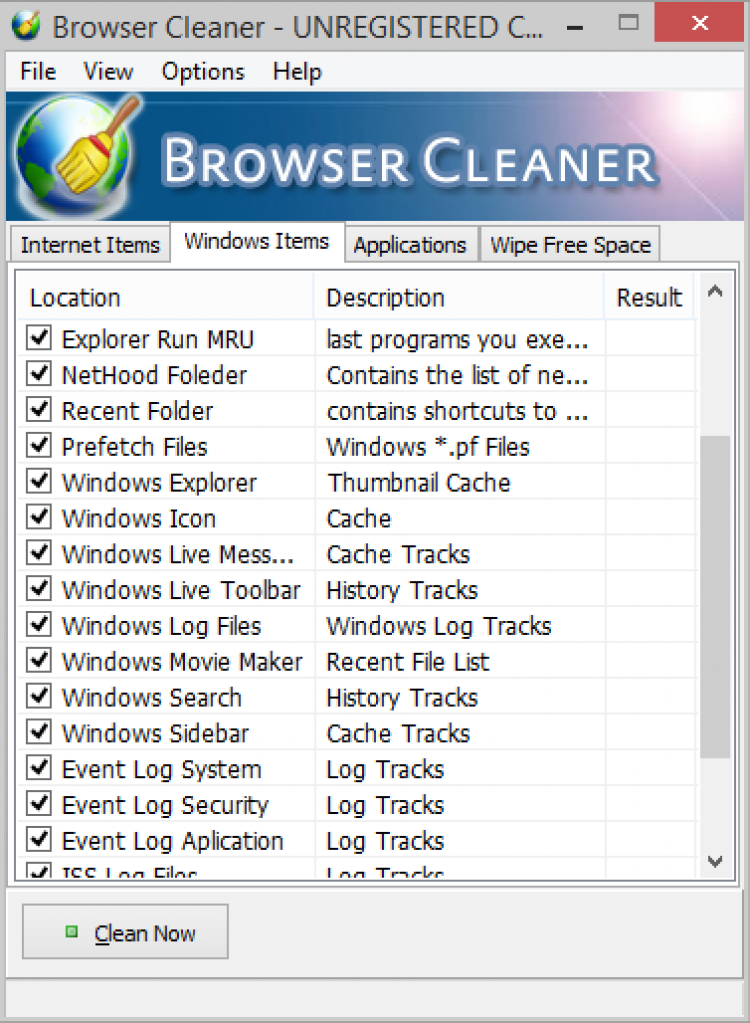Click the Result column header
Image resolution: width=750 pixels, height=1023 pixels.
pyautogui.click(x=649, y=298)
